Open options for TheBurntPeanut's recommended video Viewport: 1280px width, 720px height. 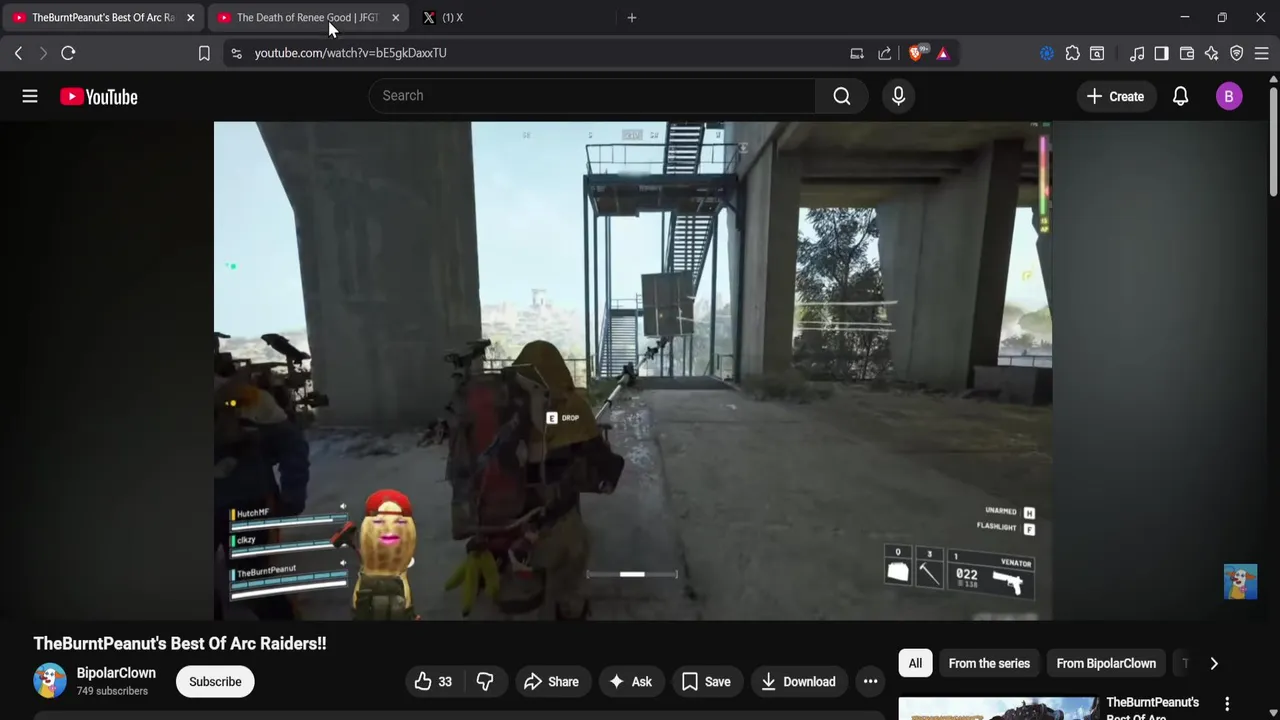point(1227,705)
